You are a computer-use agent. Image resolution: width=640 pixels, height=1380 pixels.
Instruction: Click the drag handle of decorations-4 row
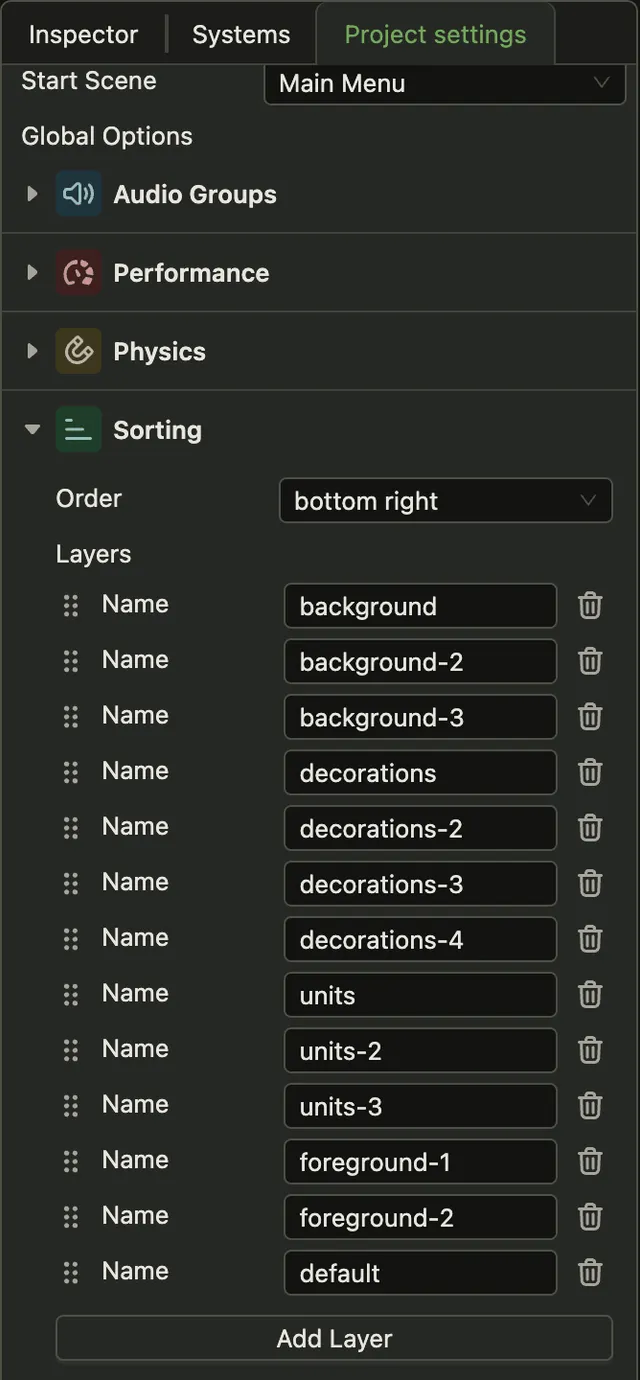click(x=71, y=939)
